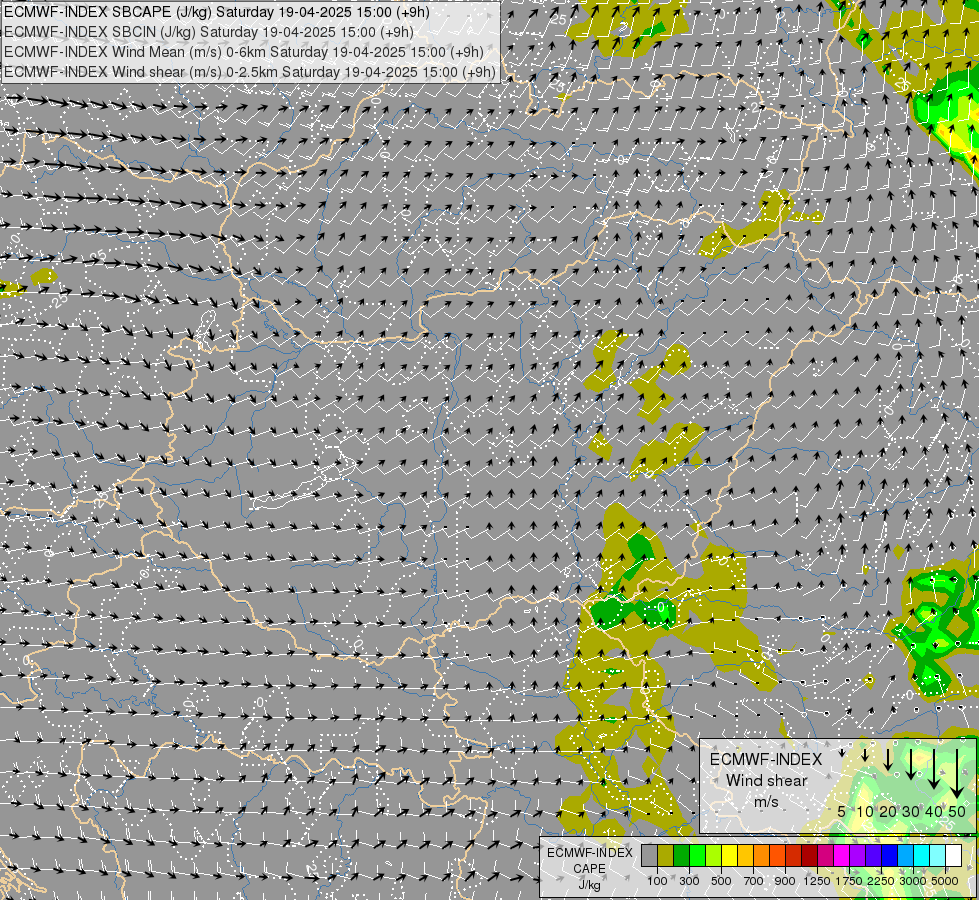Click the Wind Mean 0-6km title line
Image resolution: width=979 pixels, height=900 pixels.
[244, 52]
